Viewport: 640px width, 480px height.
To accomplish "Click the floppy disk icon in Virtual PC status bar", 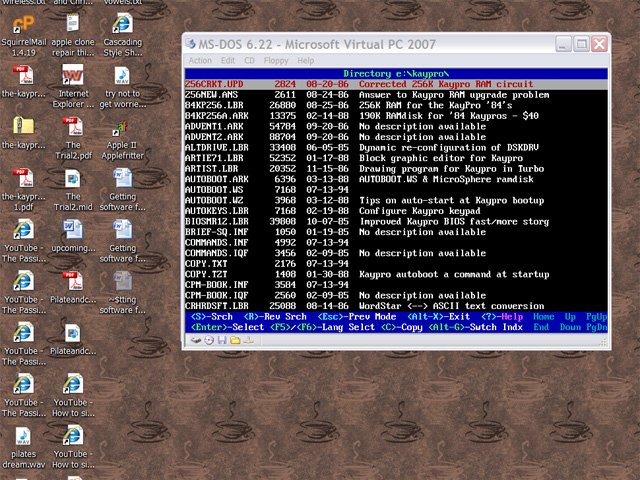I will point(222,340).
